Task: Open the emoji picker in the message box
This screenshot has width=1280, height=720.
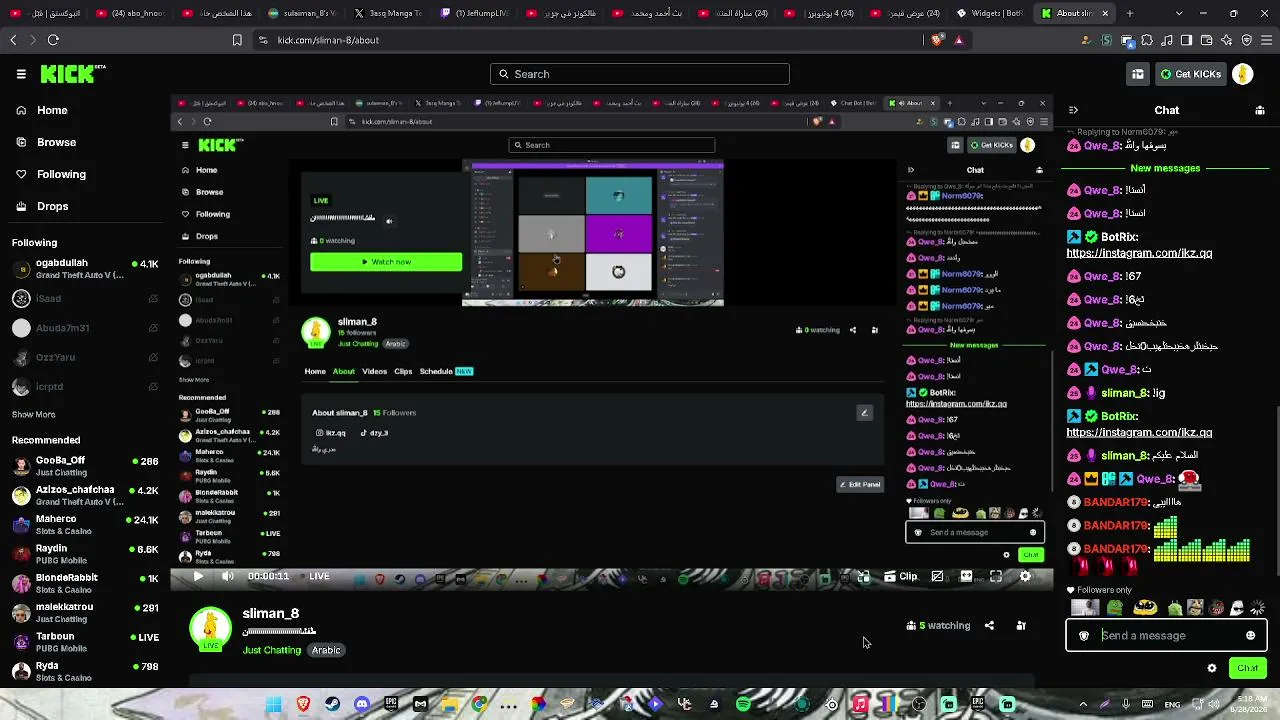Action: pyautogui.click(x=1250, y=635)
